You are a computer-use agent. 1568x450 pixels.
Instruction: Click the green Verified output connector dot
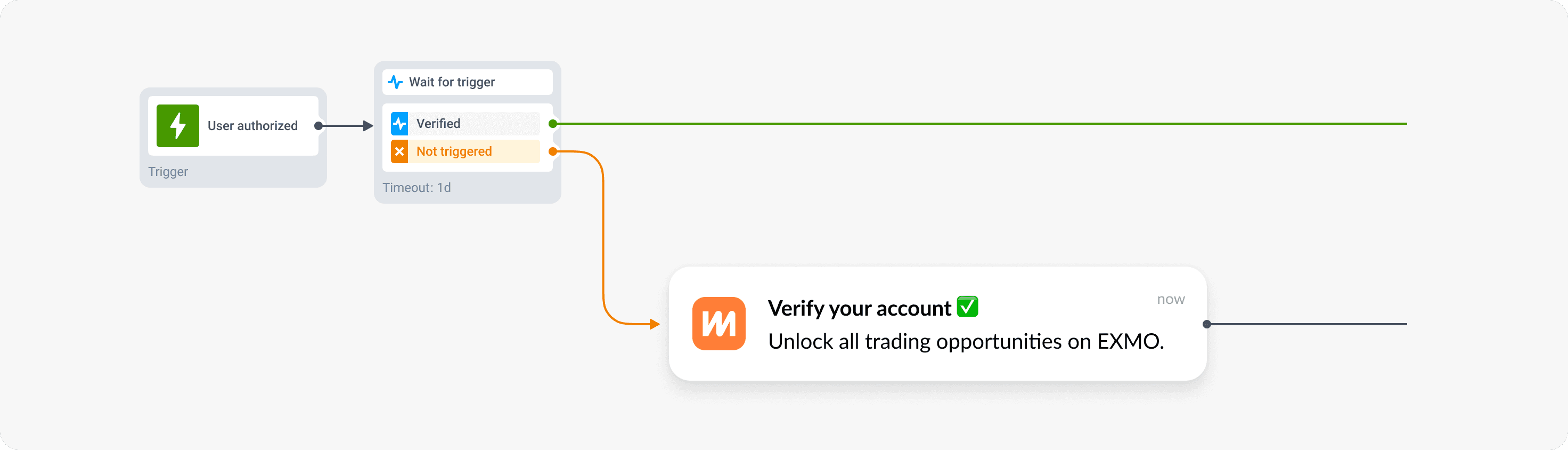coord(553,124)
